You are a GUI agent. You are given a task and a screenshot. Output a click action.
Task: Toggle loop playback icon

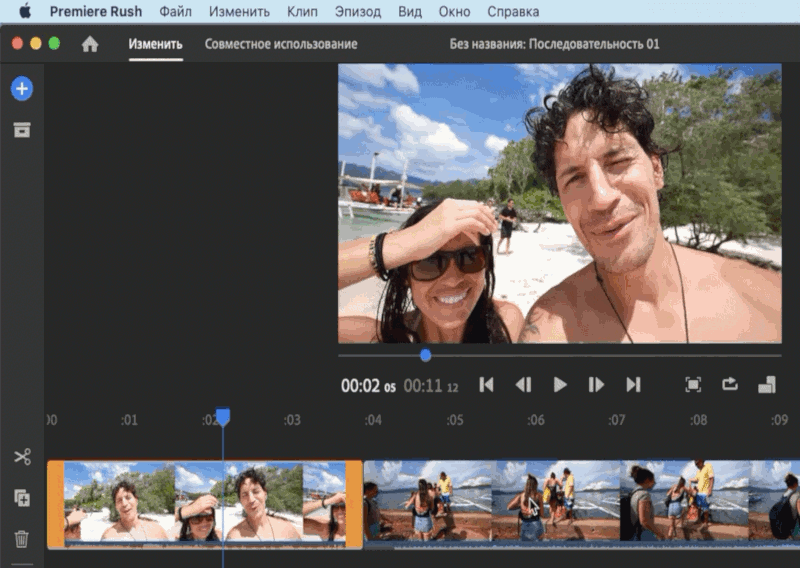pyautogui.click(x=730, y=385)
